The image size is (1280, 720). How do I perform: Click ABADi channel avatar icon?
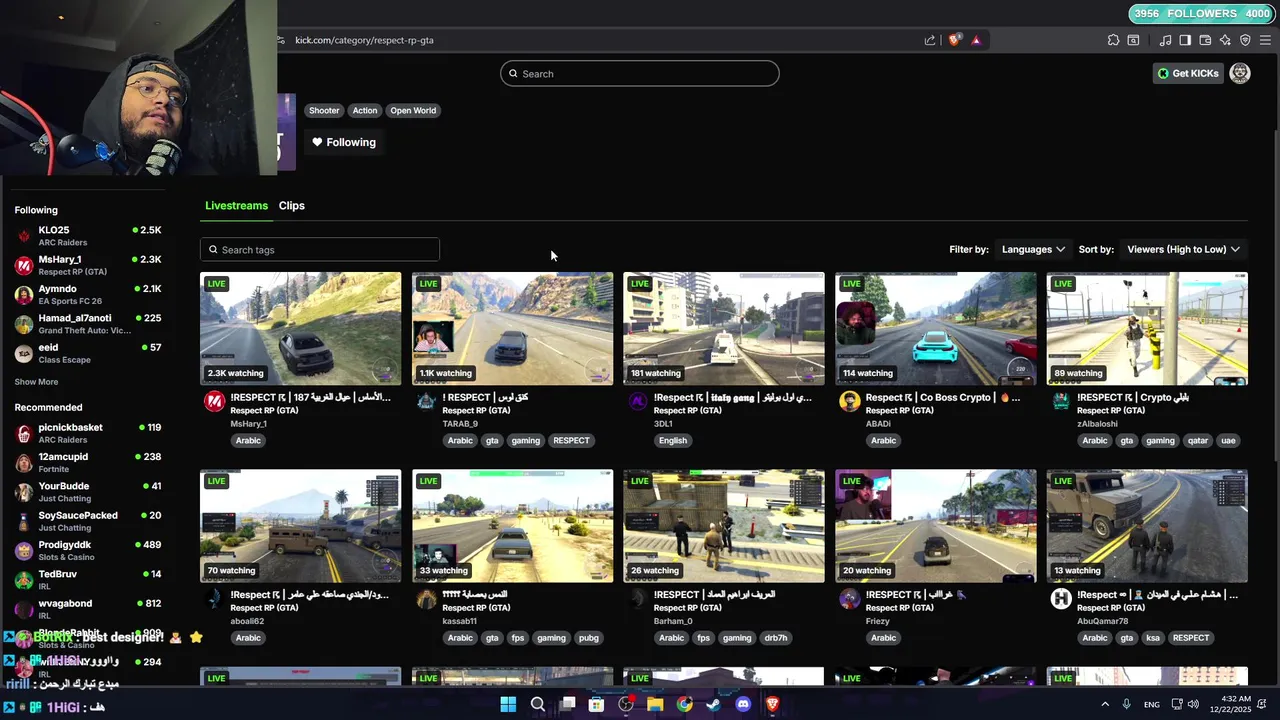850,402
